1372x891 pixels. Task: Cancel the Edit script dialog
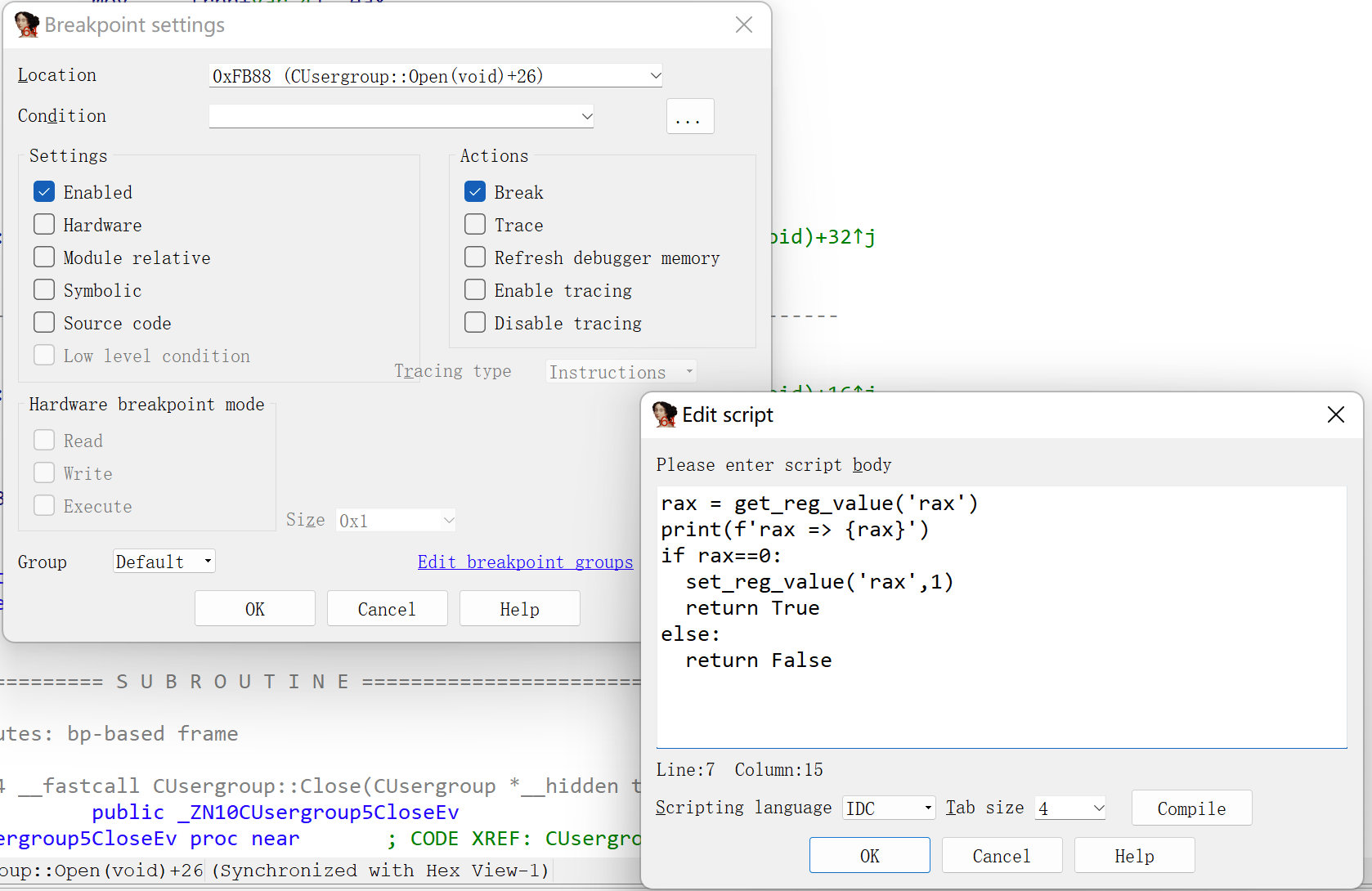(1002, 856)
